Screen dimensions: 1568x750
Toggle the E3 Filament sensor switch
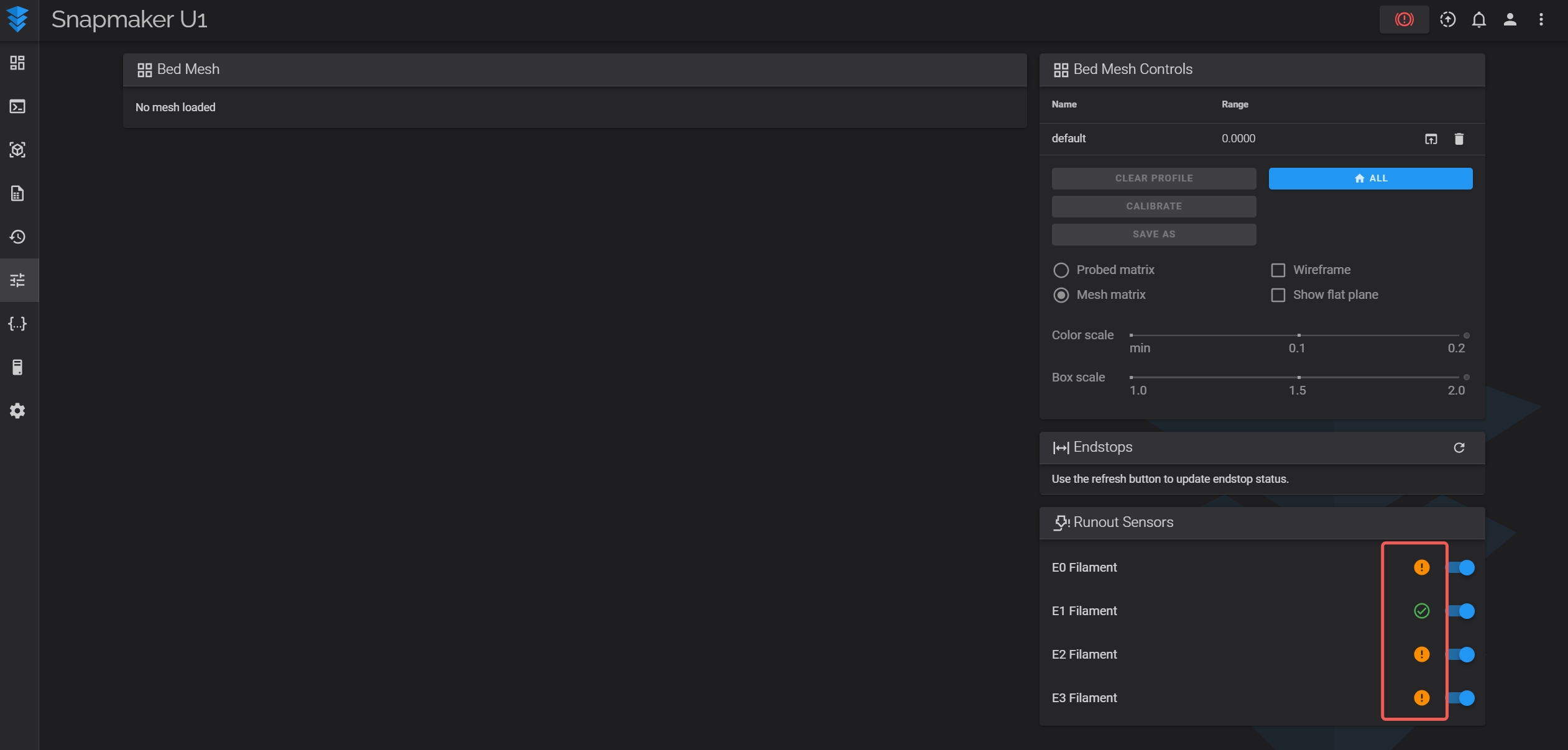[1462, 698]
